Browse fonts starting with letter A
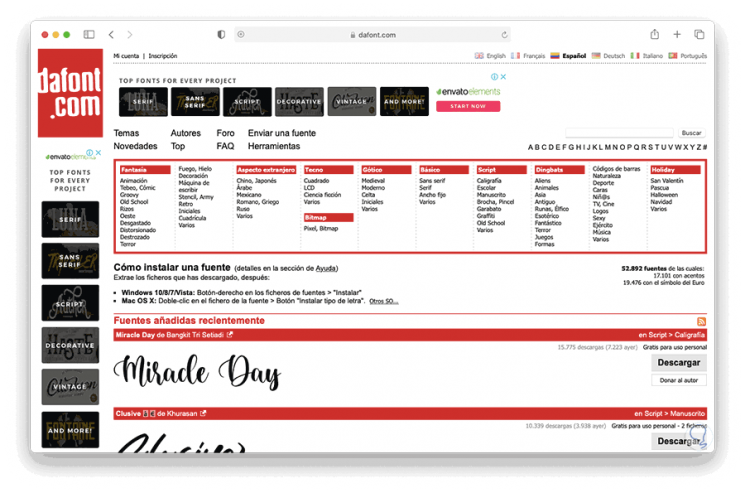Viewport: 745px width, 493px height. pos(530,147)
